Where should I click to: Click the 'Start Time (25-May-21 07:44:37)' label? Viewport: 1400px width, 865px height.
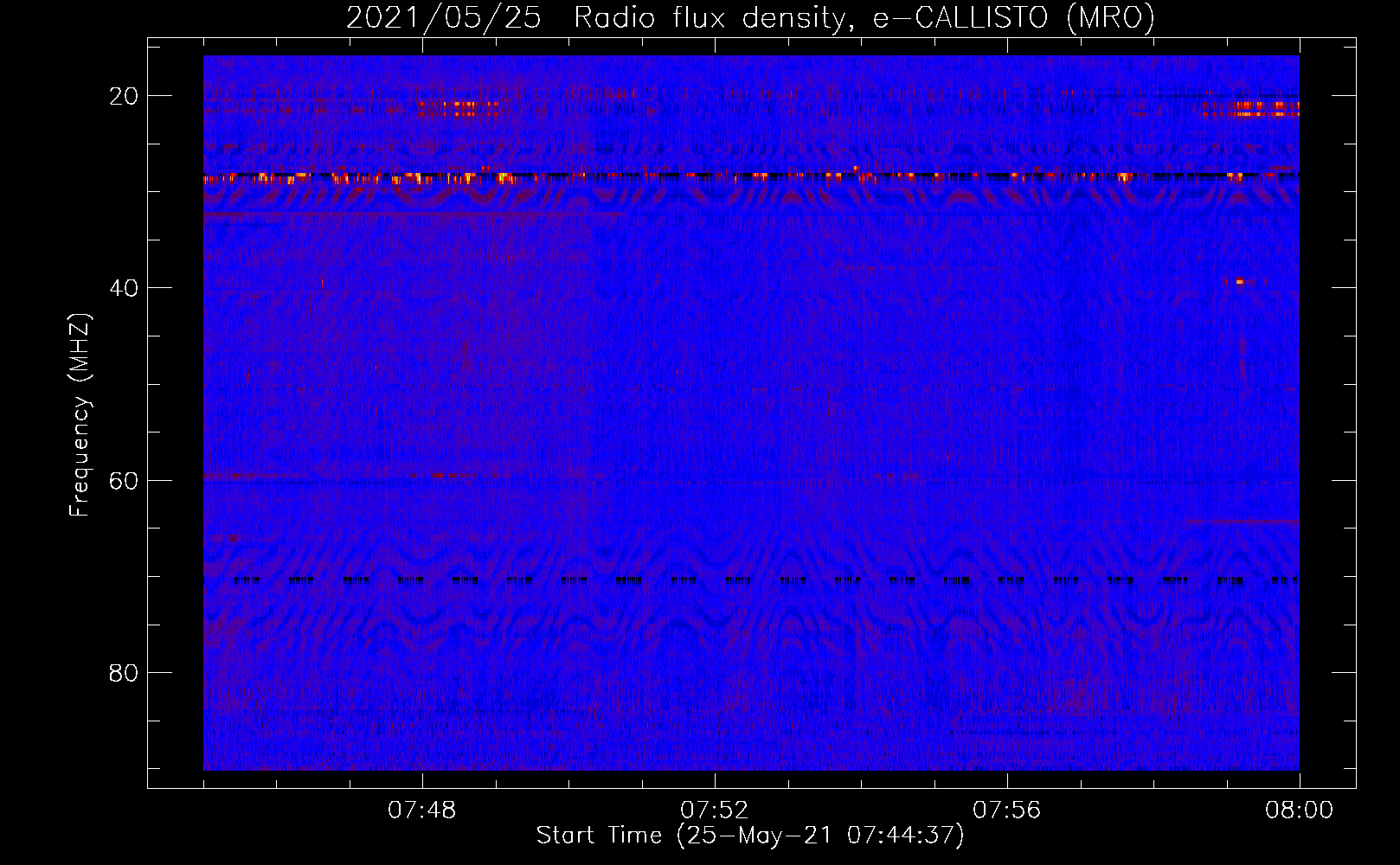pyautogui.click(x=750, y=836)
